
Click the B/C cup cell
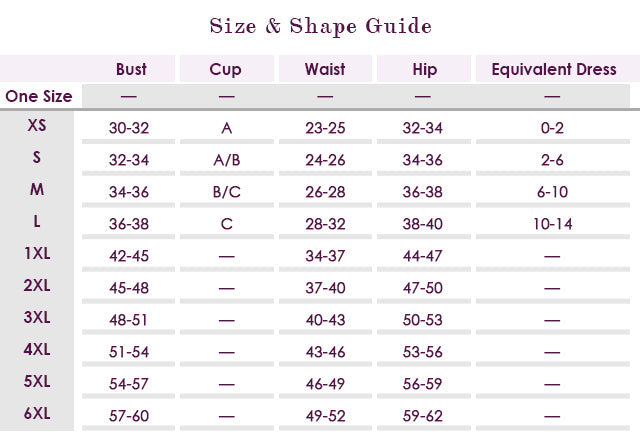pos(227,192)
